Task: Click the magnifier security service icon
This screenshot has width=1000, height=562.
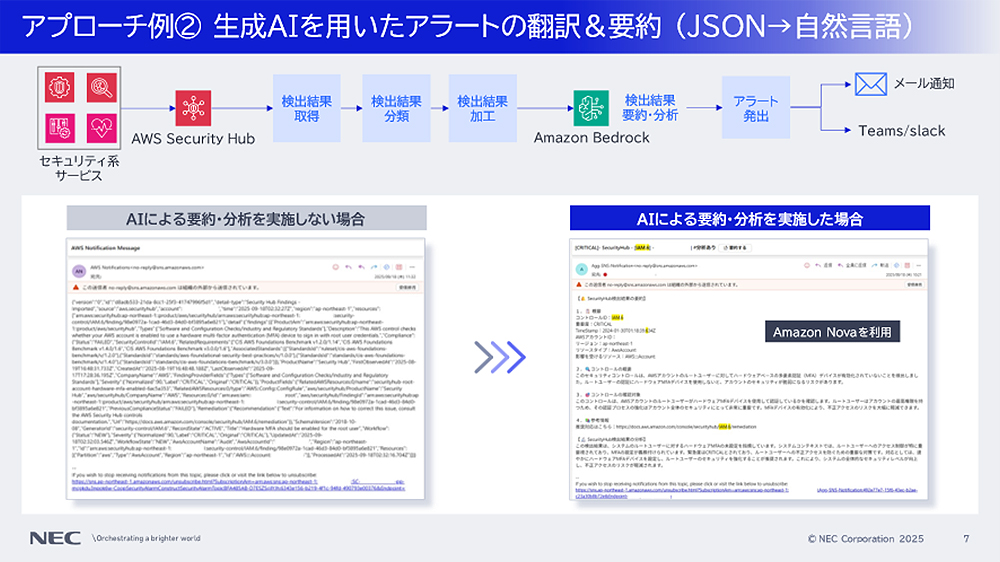Action: (x=102, y=89)
